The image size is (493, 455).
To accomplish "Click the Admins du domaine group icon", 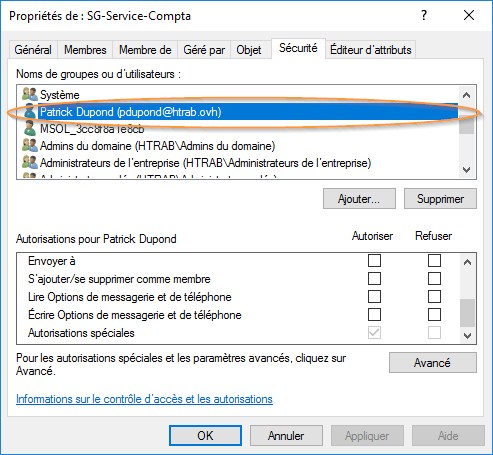I will (30, 146).
